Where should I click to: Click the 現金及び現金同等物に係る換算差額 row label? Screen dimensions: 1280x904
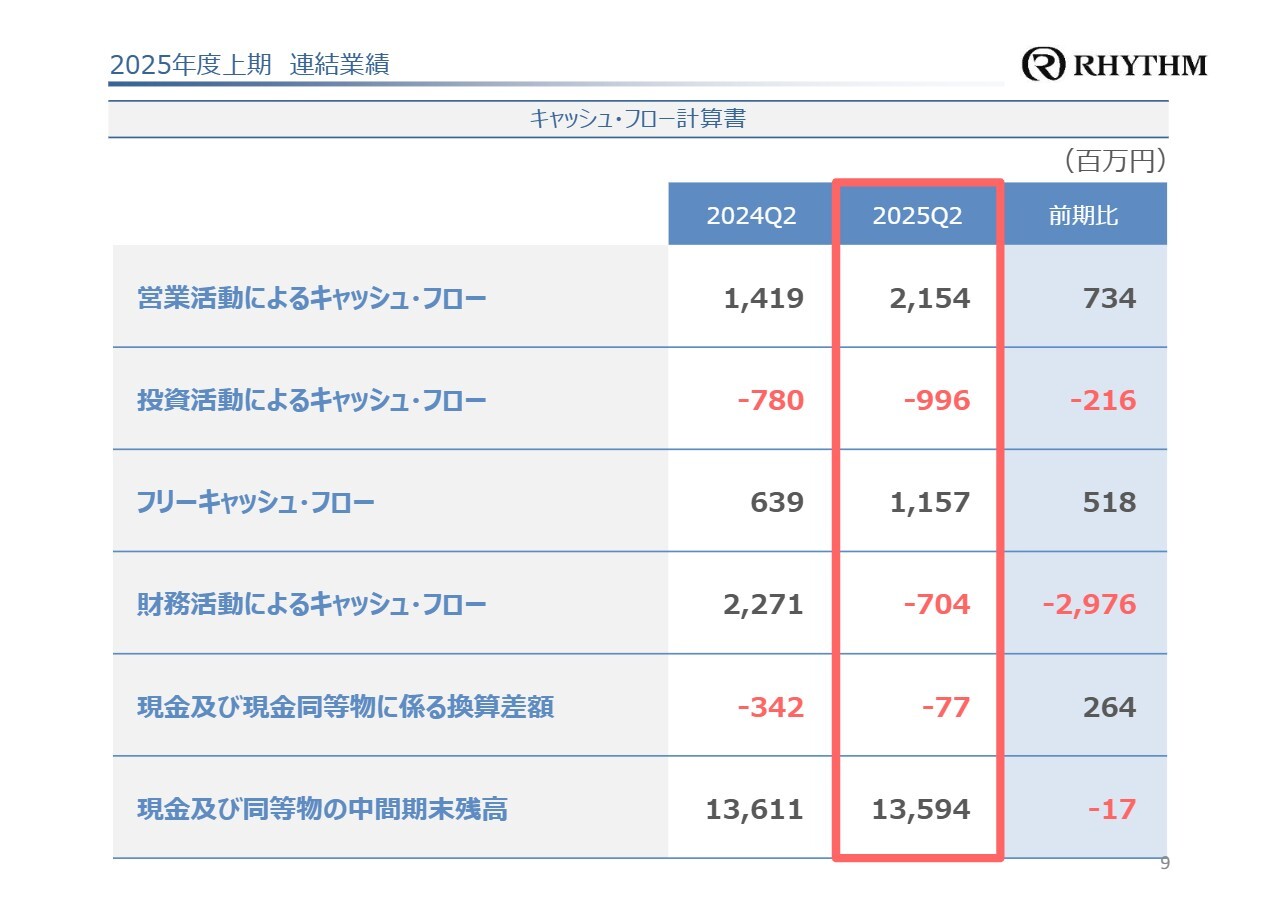346,707
